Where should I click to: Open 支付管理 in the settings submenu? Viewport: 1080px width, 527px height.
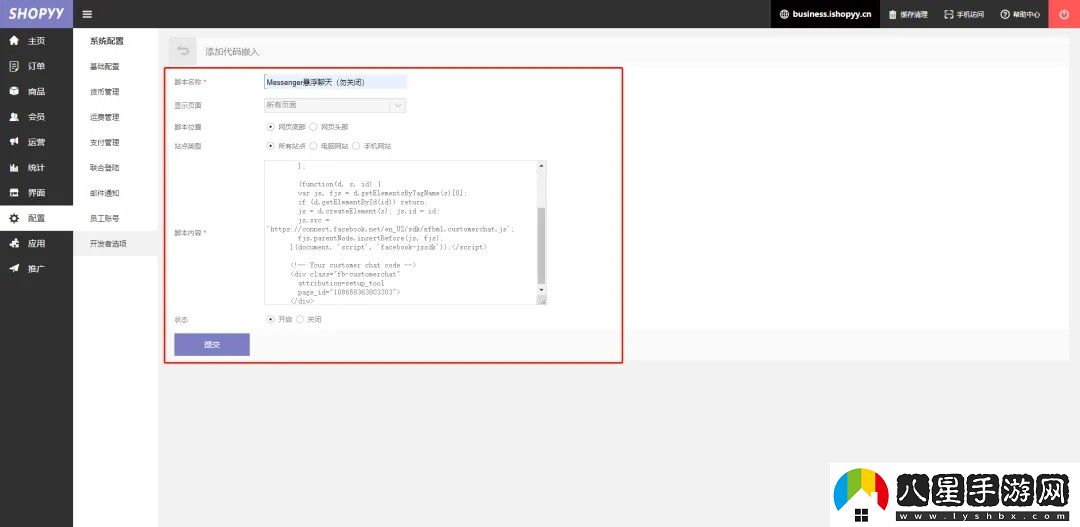tap(104, 143)
